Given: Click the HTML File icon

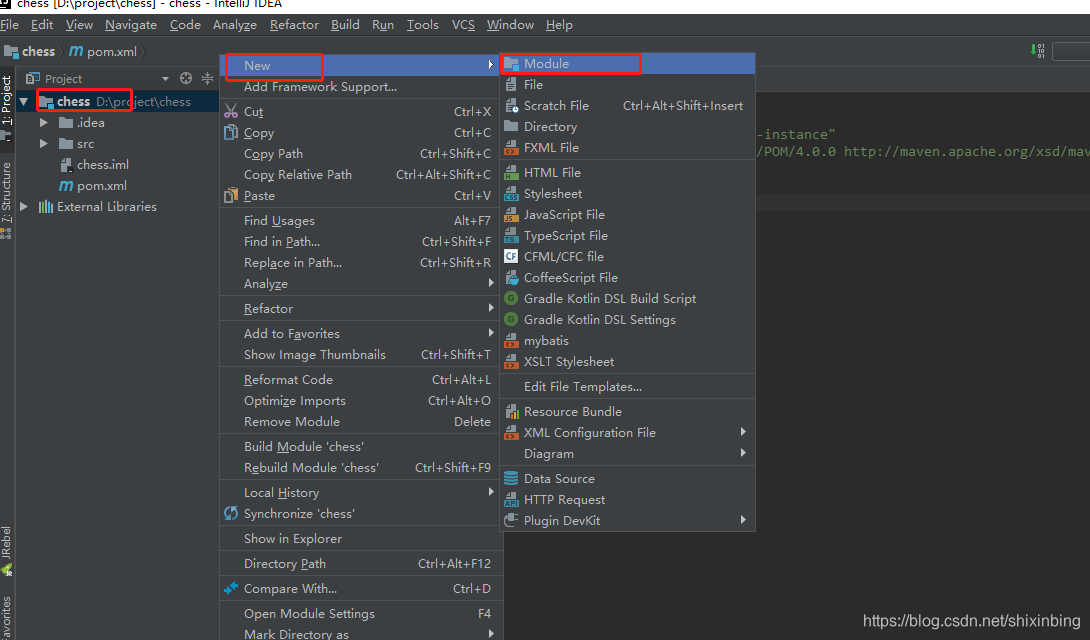Looking at the screenshot, I should point(511,172).
